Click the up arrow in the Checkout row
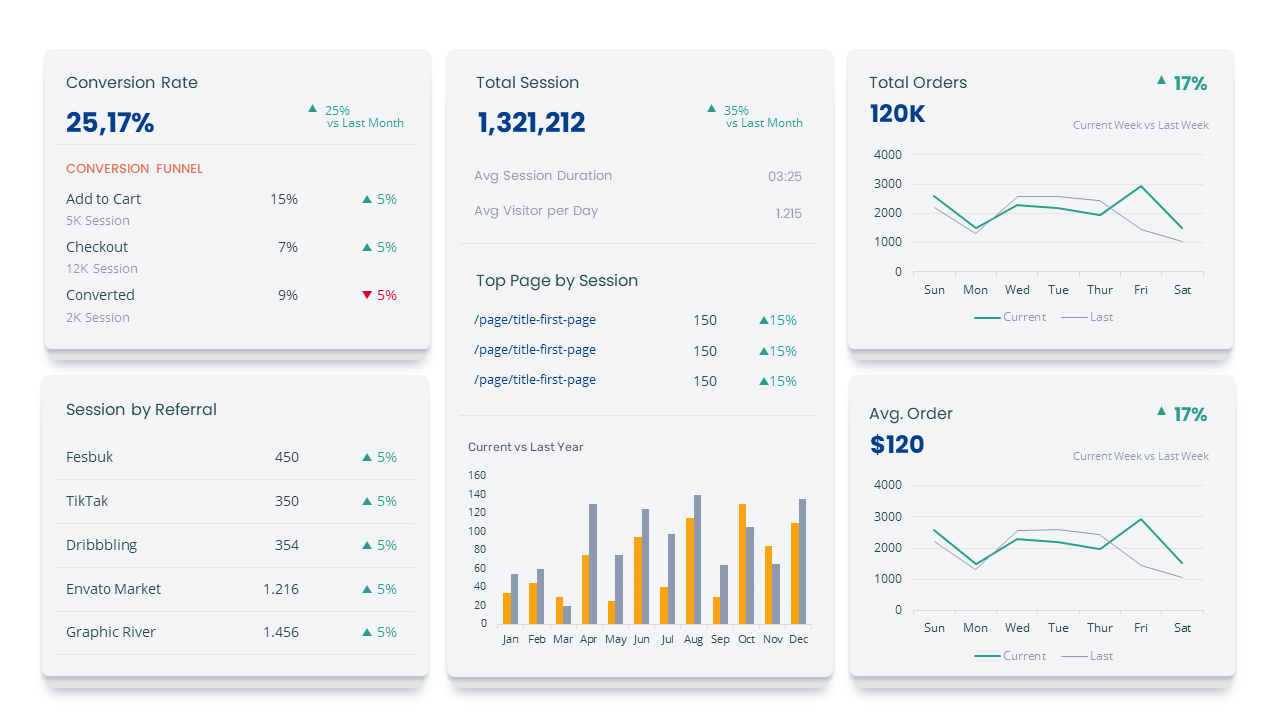The width and height of the screenshot is (1280, 720). pos(367,247)
